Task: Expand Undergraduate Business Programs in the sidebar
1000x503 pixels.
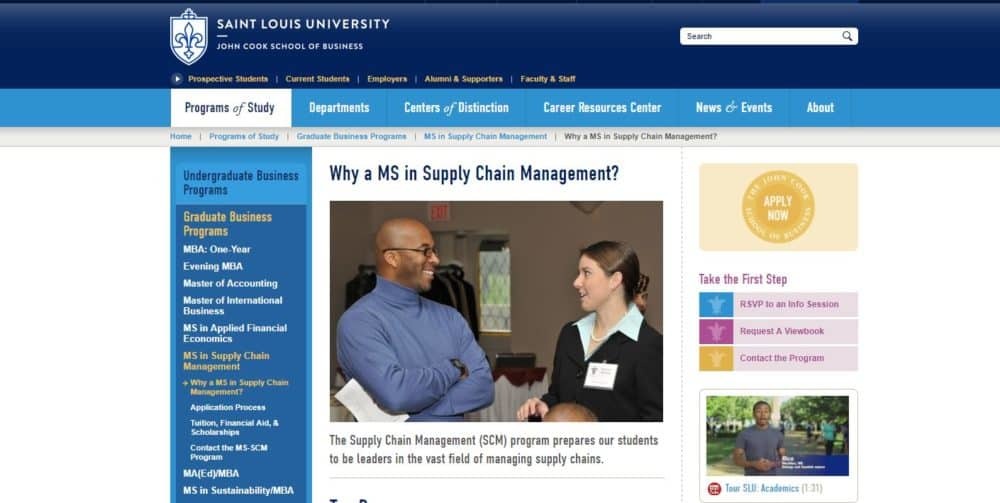Action: [241, 183]
